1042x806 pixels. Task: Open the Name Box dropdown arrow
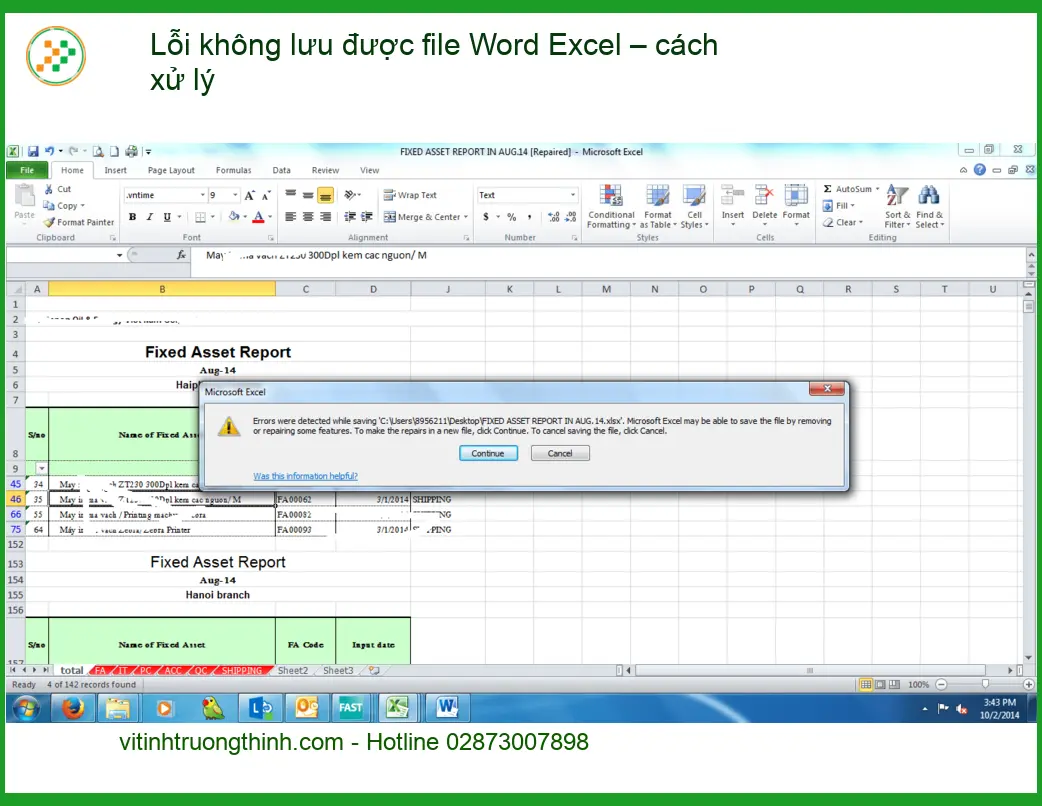click(120, 255)
